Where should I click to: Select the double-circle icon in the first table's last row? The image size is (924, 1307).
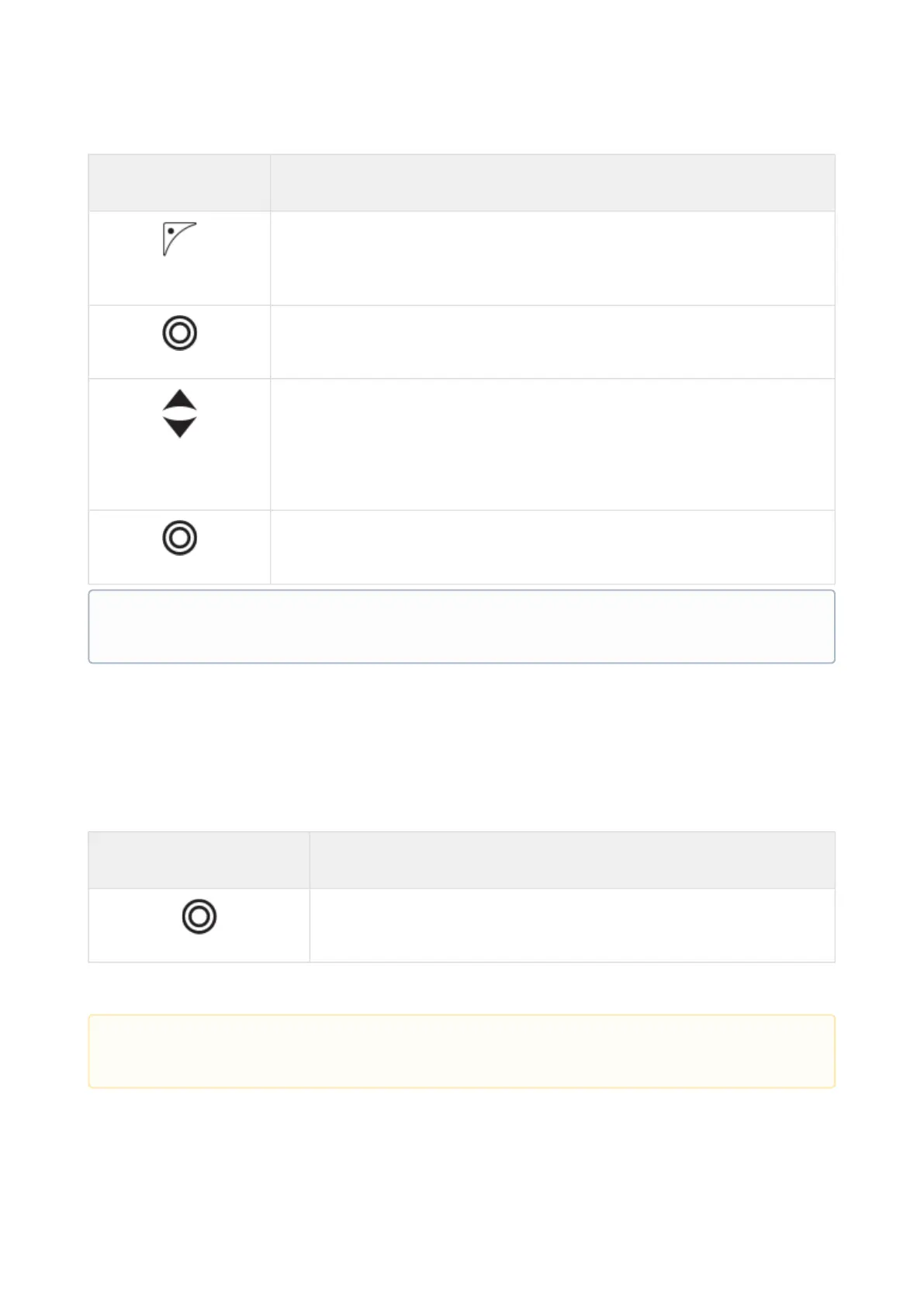[179, 538]
